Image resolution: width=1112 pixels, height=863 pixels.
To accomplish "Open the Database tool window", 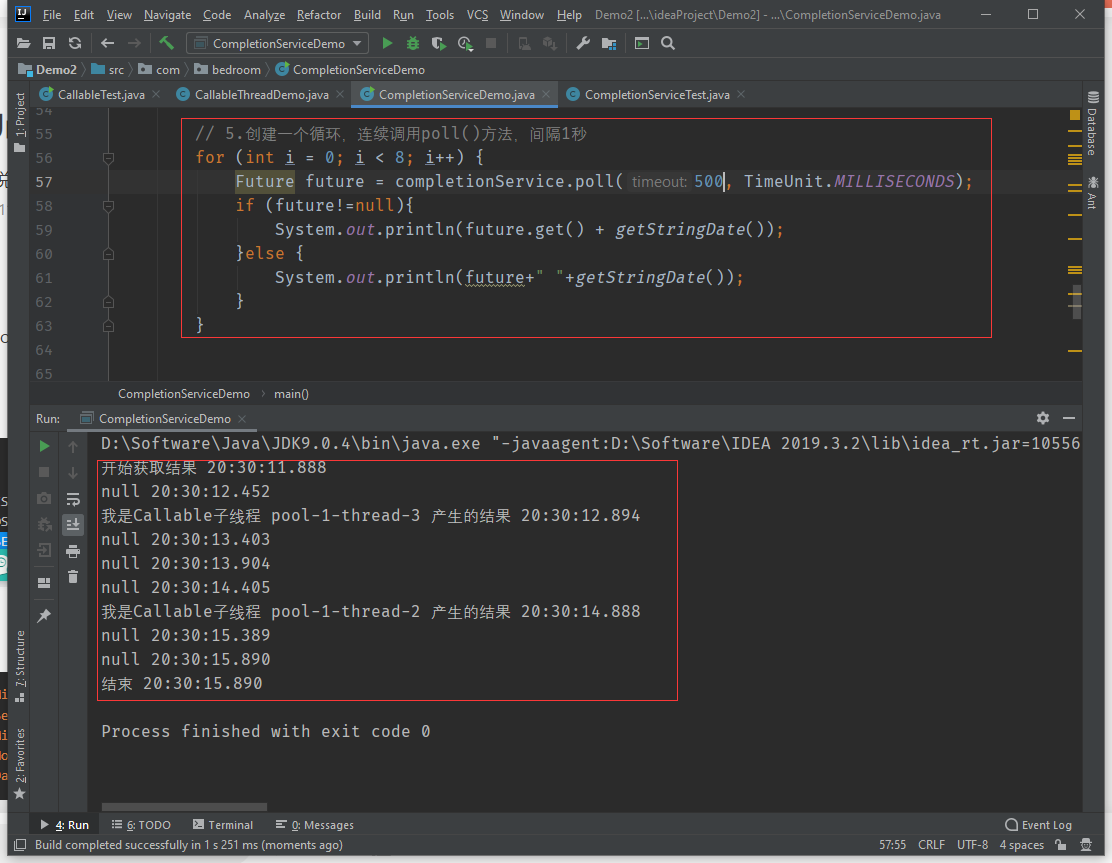I will [x=1092, y=124].
